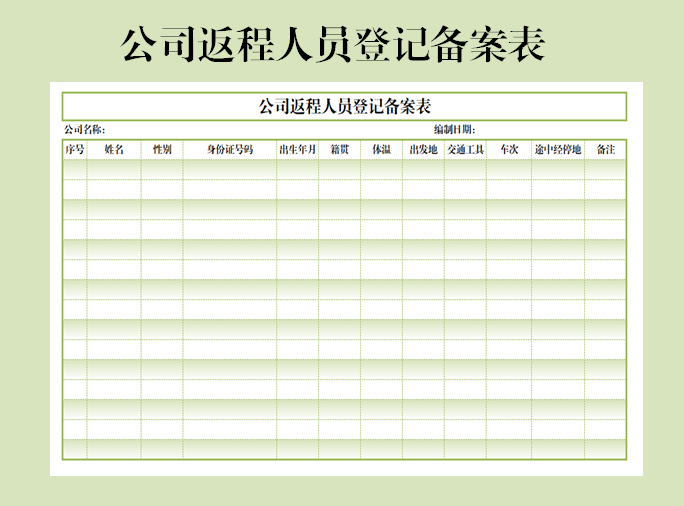Click the first empty cell under 姓名

tap(114, 169)
